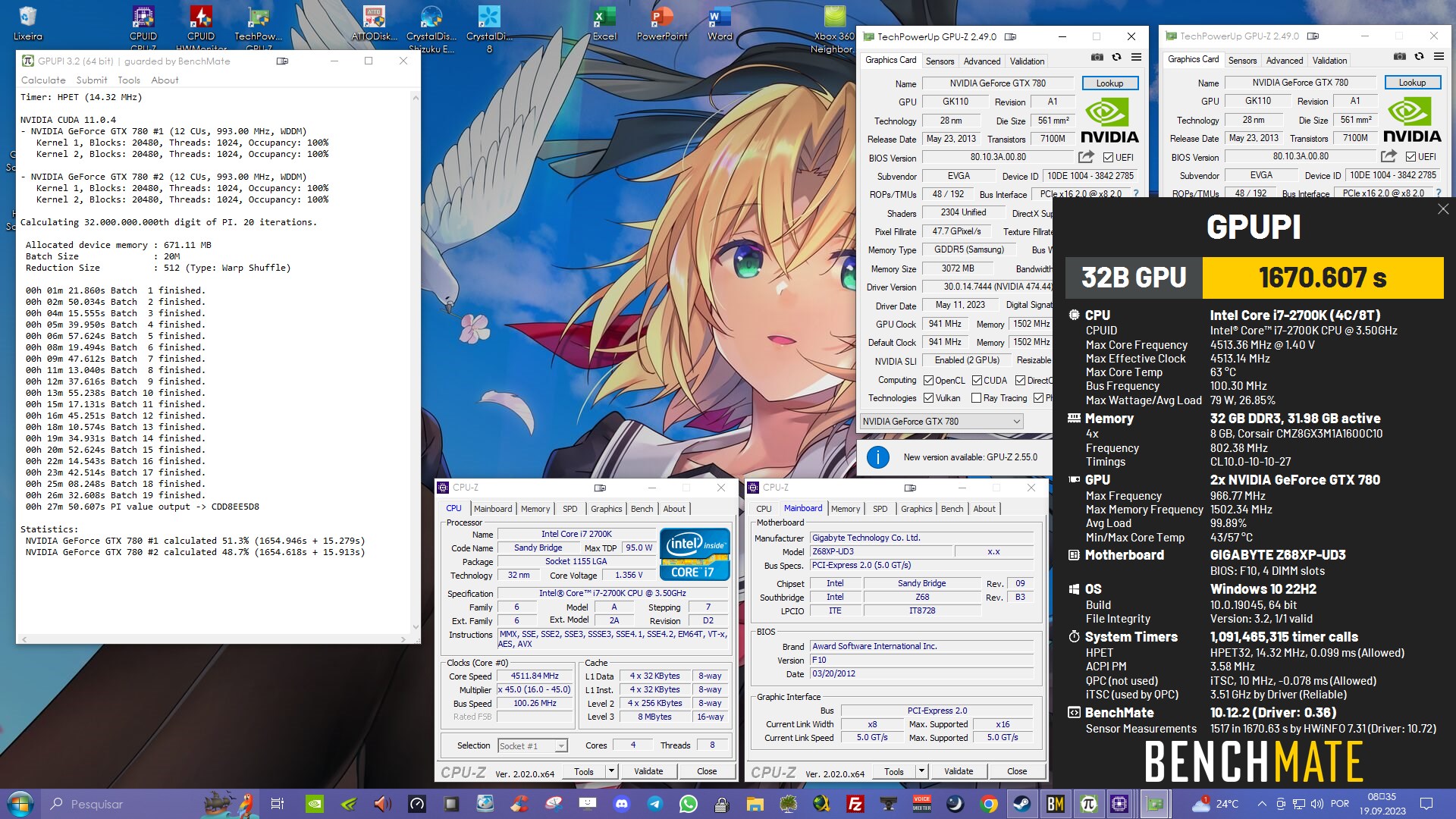
Task: Close the BenchMate GPUPI result overlay
Action: (x=1443, y=209)
